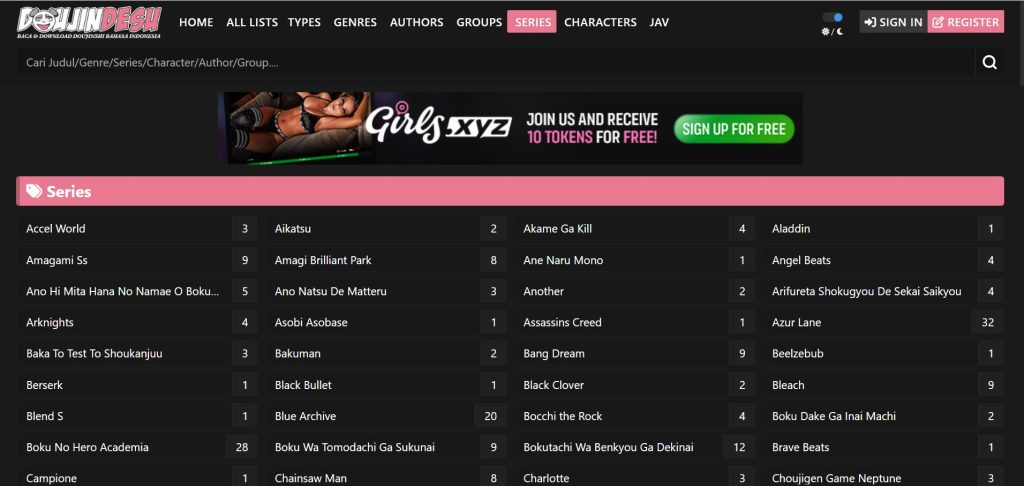Open the Groups menu item
Image resolution: width=1024 pixels, height=486 pixels.
(x=479, y=22)
